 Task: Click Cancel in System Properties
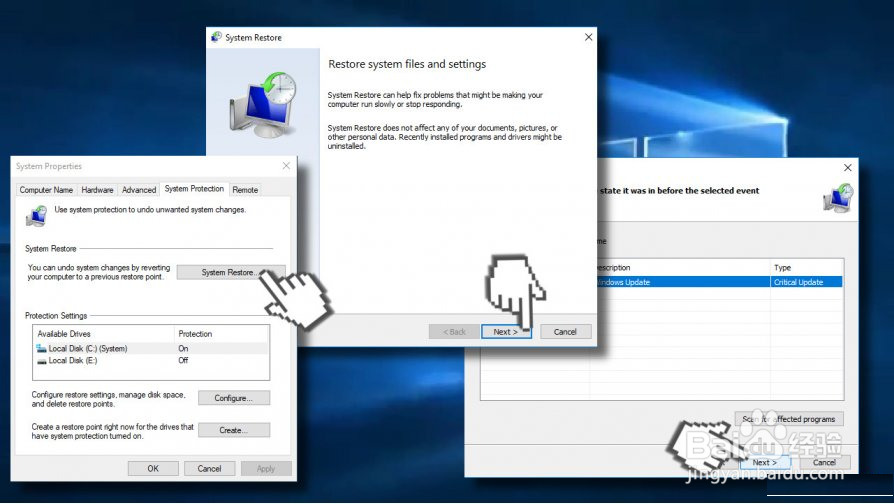tap(209, 469)
